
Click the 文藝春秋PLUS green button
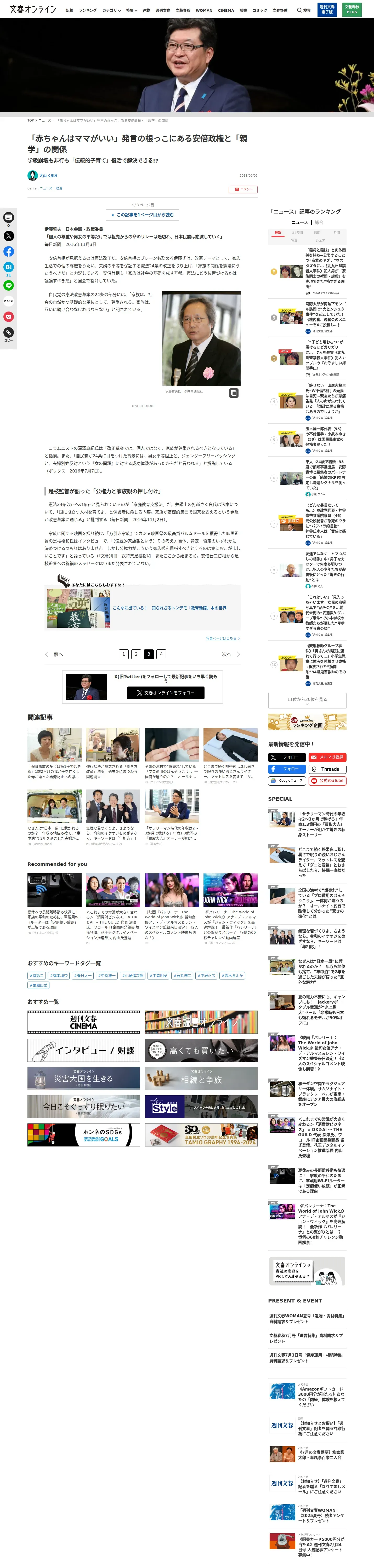tap(352, 9)
